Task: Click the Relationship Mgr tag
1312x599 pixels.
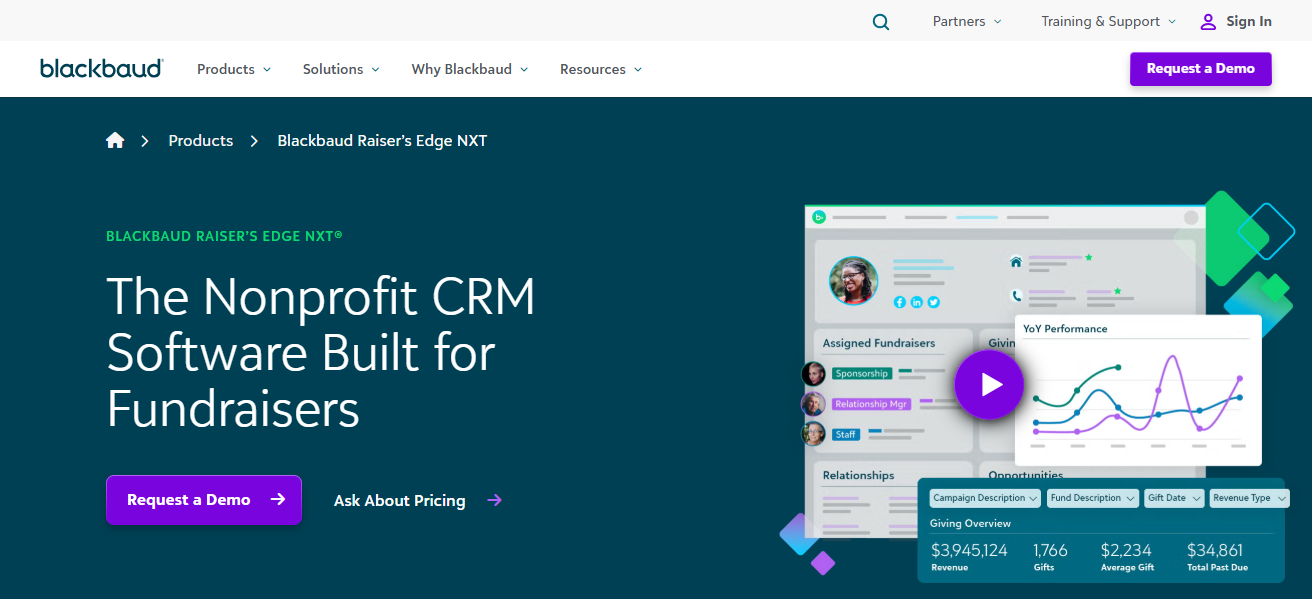Action: [871, 404]
